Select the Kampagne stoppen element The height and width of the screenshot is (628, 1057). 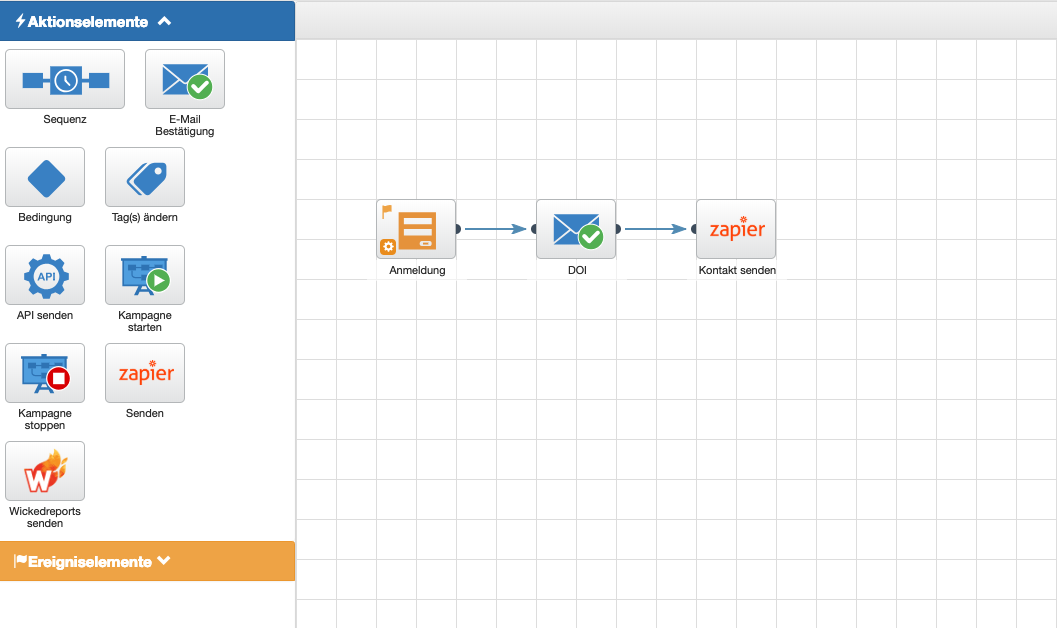coord(45,373)
